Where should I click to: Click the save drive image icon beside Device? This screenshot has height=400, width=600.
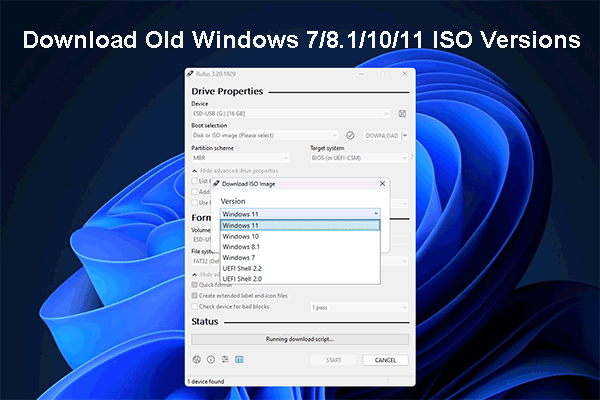pos(402,114)
